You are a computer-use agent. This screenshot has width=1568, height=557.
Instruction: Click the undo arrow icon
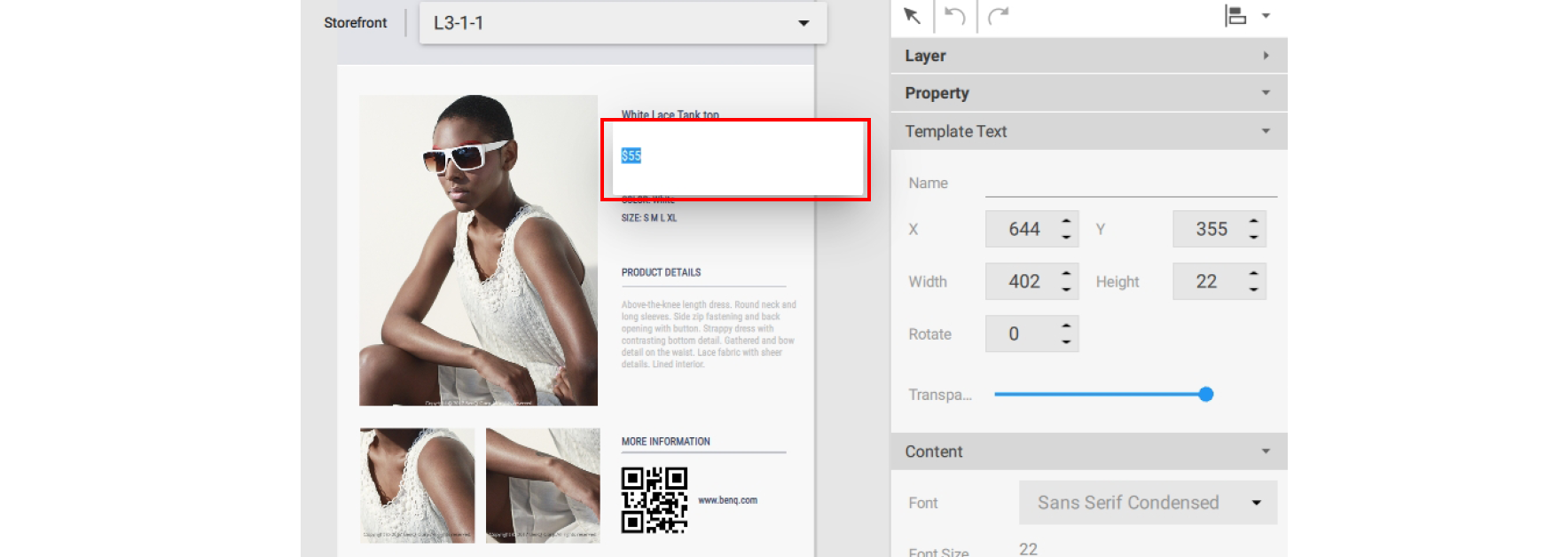(x=955, y=16)
